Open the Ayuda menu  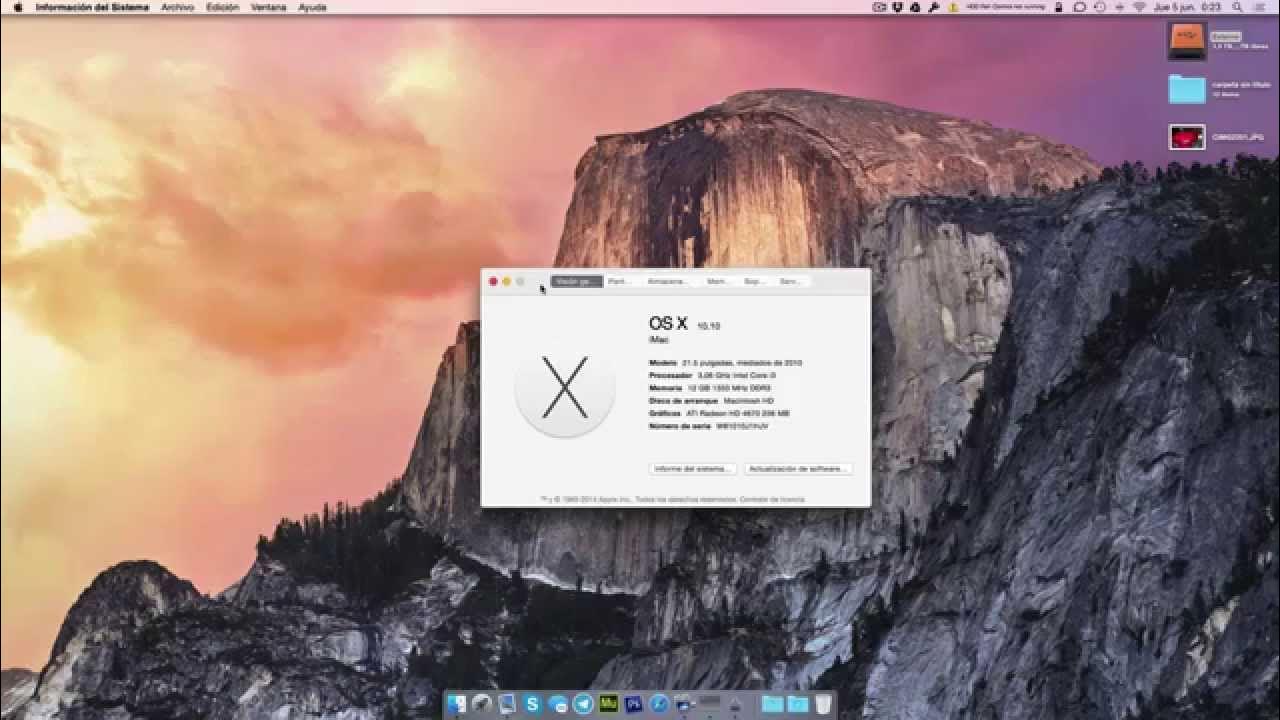coord(312,7)
